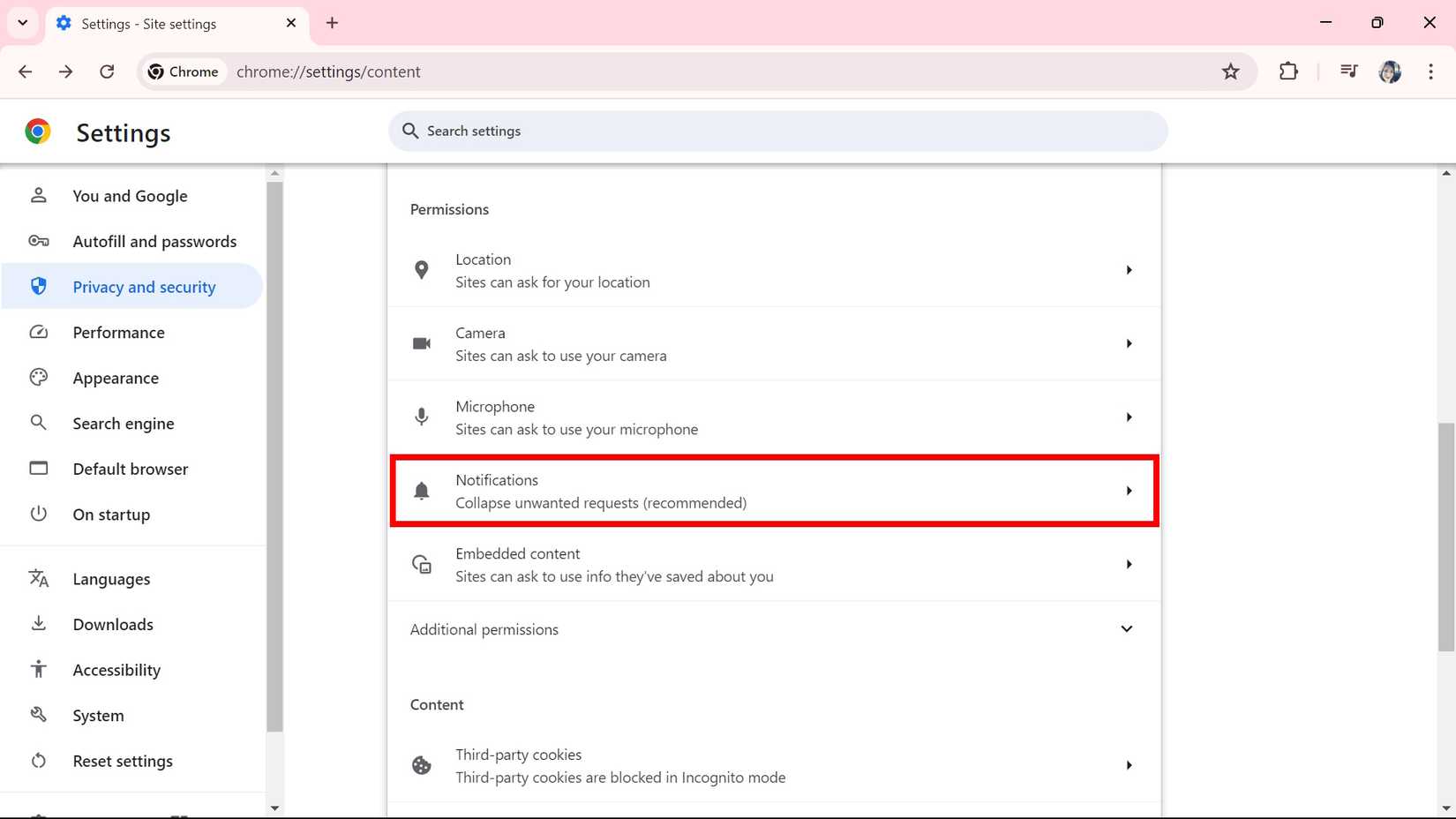Click the Microphone icon

421,417
